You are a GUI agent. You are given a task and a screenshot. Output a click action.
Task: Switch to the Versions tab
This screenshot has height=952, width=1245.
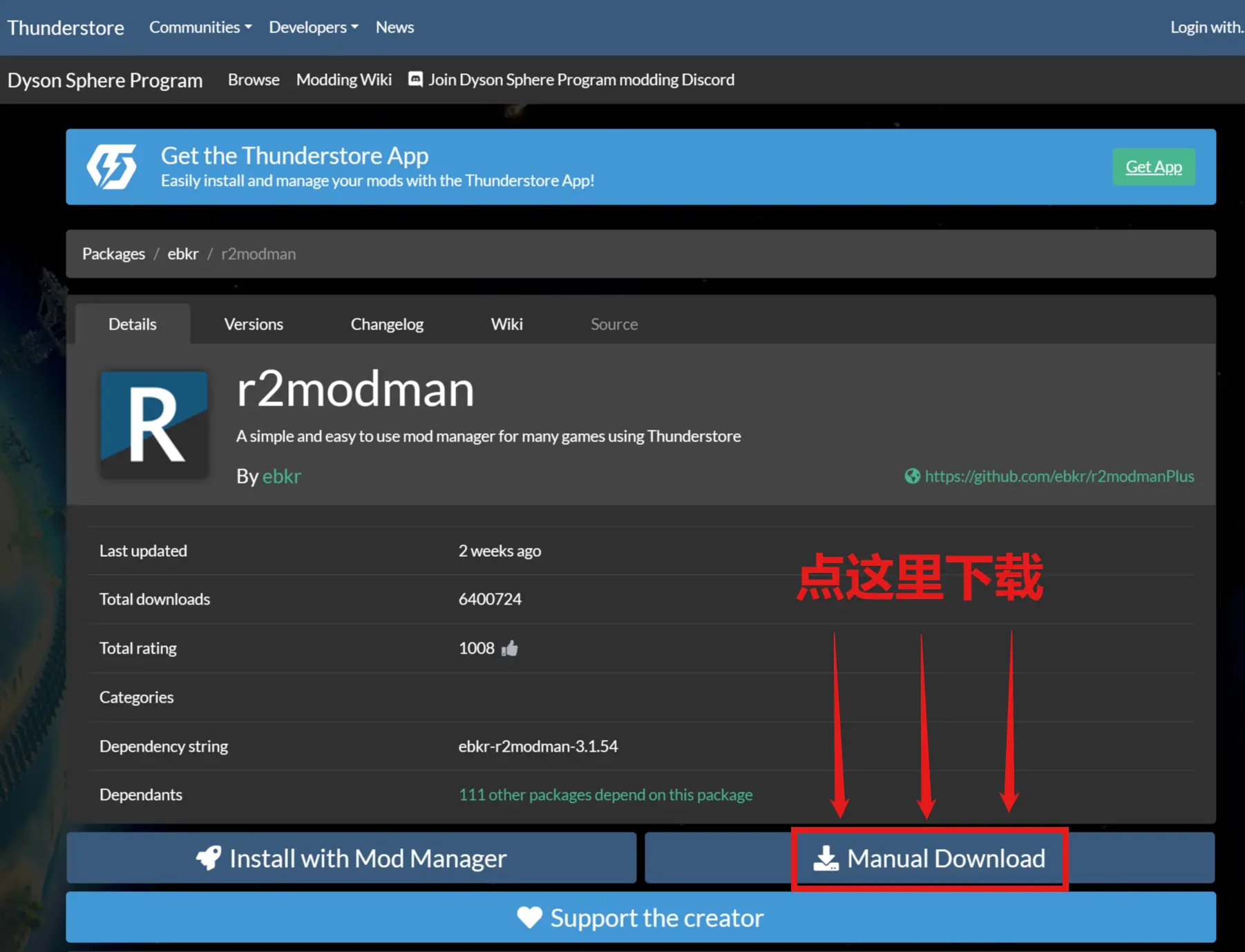click(254, 324)
